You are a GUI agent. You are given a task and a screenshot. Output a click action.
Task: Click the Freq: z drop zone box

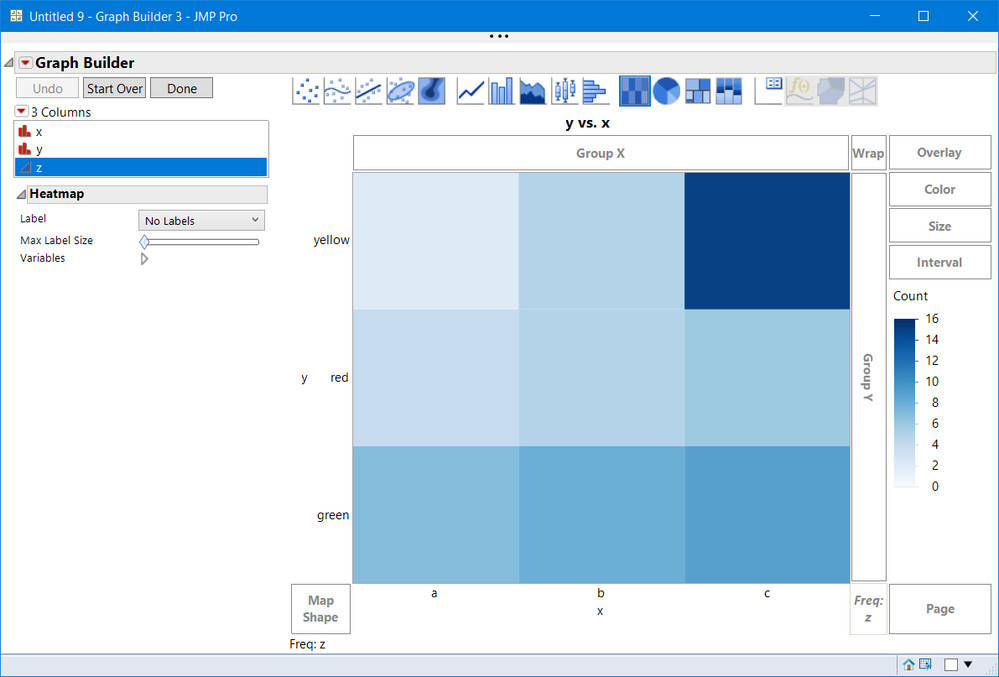(868, 609)
